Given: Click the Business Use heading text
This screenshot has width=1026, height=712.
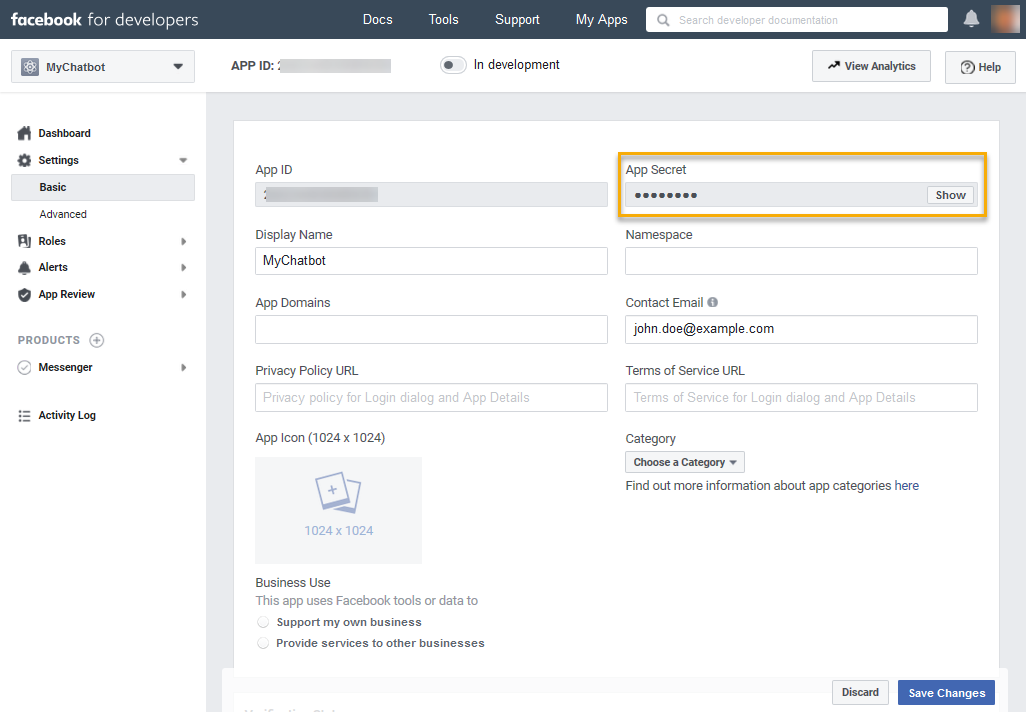Looking at the screenshot, I should (292, 582).
